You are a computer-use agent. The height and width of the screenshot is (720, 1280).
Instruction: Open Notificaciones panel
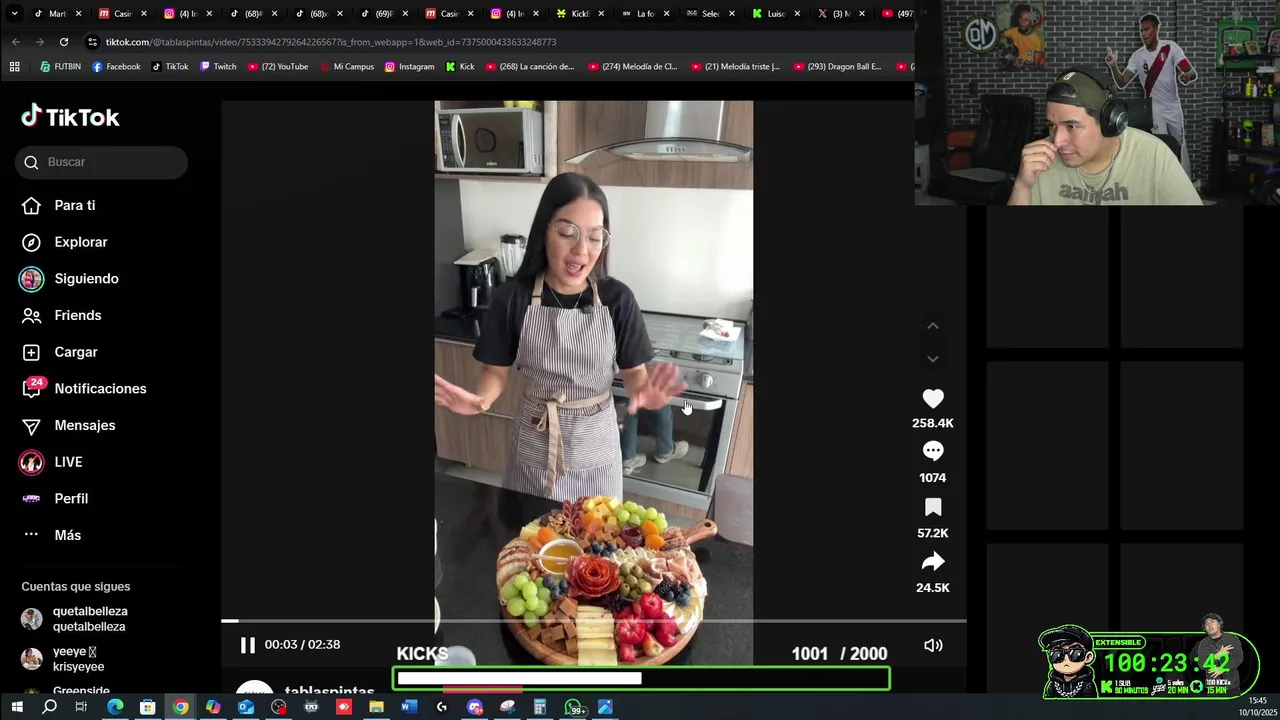85,388
